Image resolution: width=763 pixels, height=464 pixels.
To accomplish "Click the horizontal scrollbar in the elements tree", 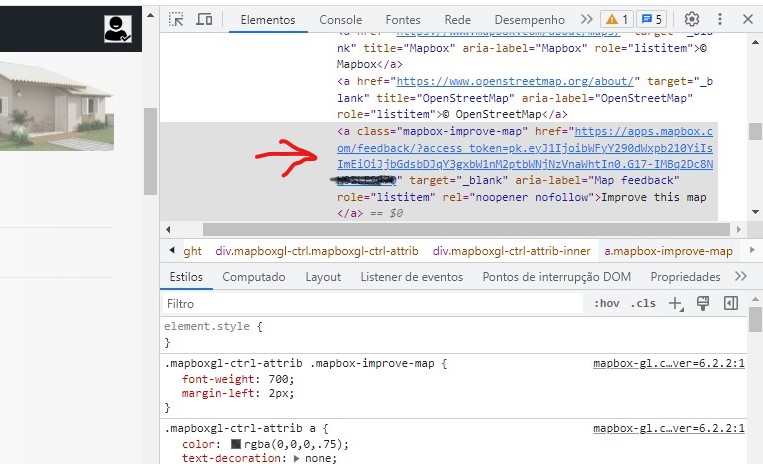I will (x=466, y=229).
